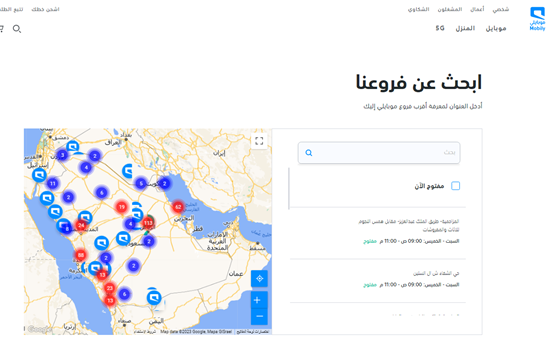The image size is (553, 362).
Task: Click the Mobily logo
Action: [x=537, y=19]
